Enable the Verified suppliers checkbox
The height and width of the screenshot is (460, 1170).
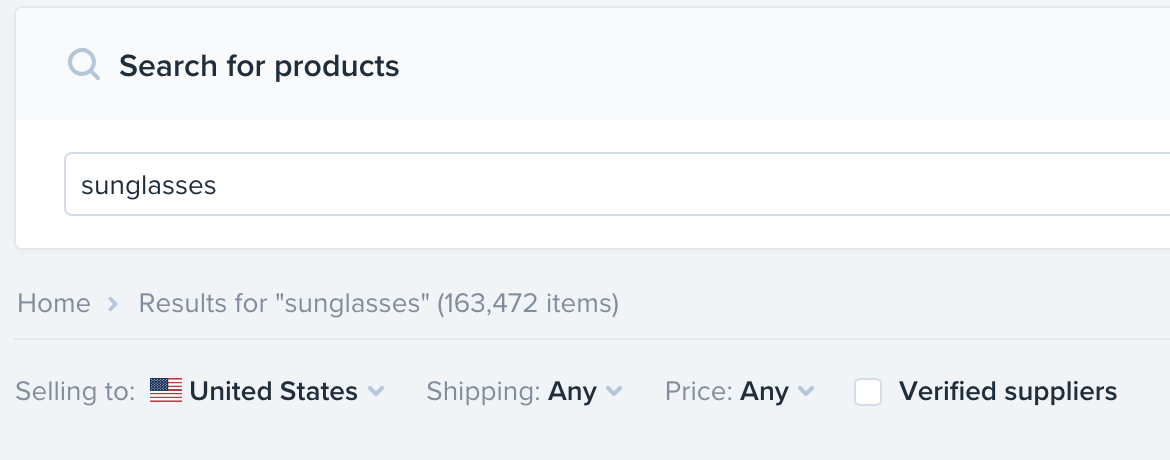(x=868, y=392)
